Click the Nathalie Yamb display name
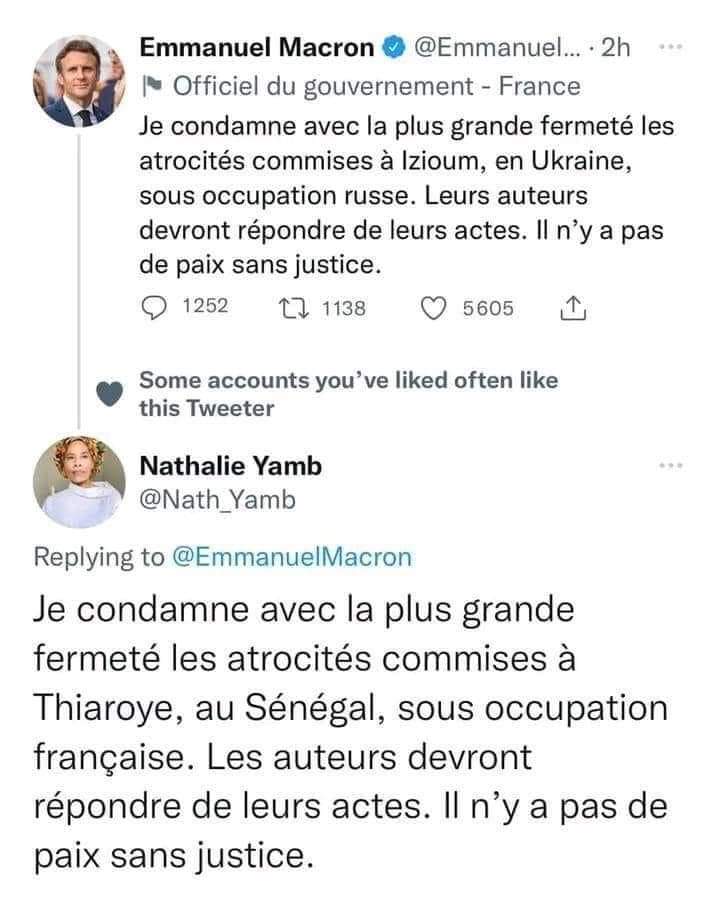The height and width of the screenshot is (901, 720). (230, 466)
